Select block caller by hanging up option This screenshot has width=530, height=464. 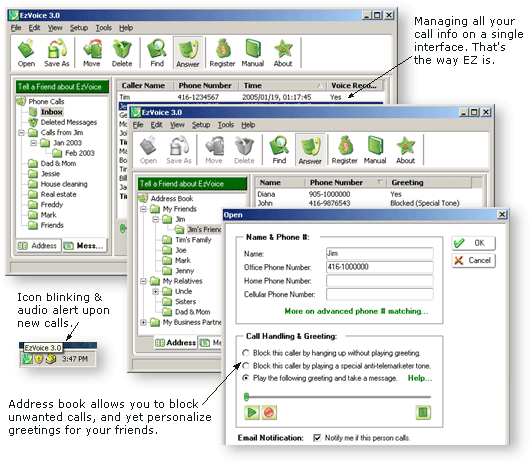click(x=246, y=353)
